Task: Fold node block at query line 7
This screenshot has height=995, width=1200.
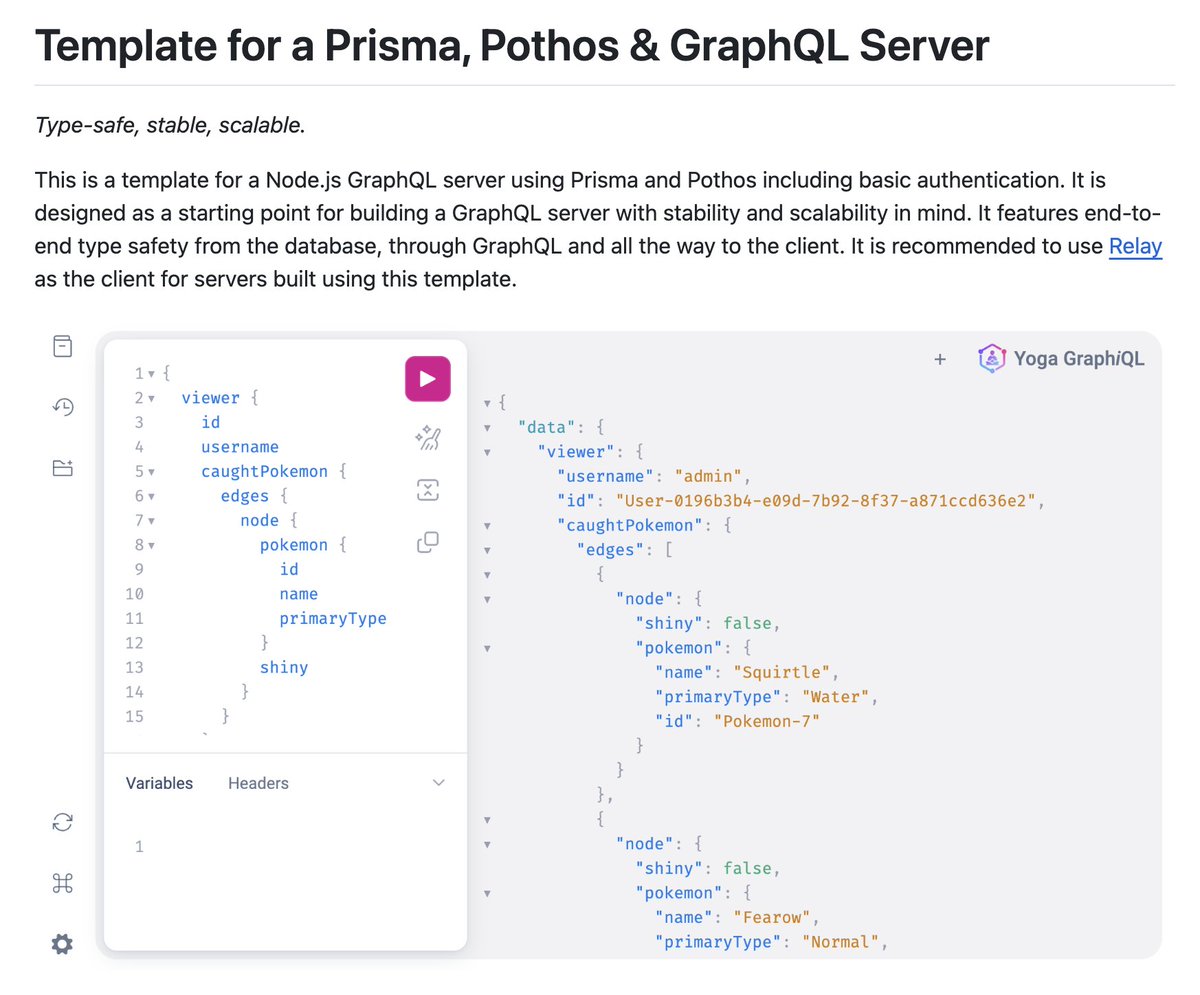Action: click(151, 521)
